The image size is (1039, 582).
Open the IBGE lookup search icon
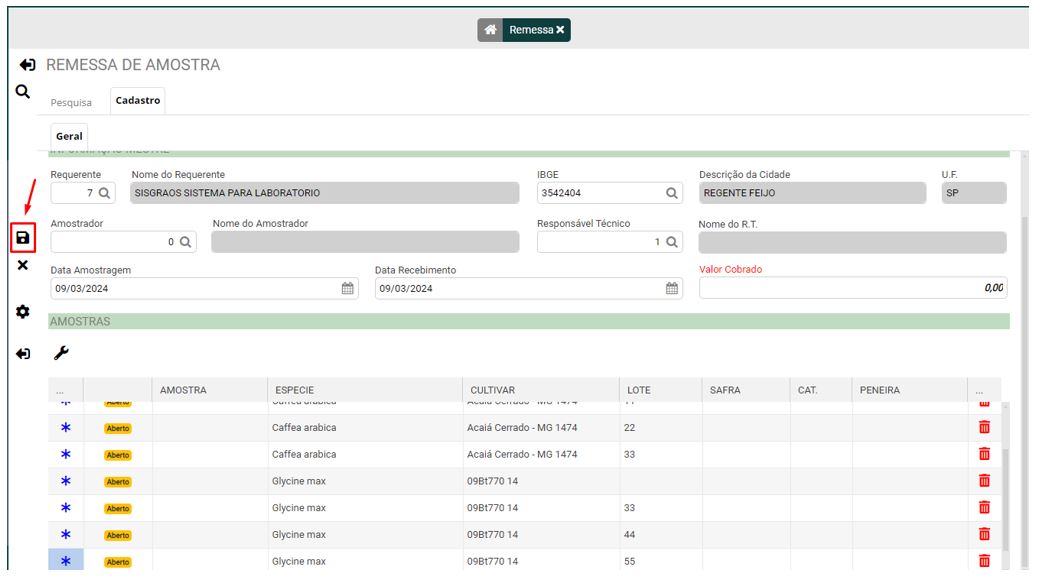[x=672, y=193]
